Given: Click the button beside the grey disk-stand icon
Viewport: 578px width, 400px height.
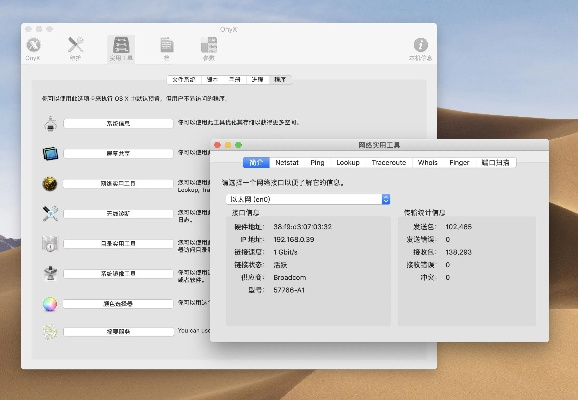Looking at the screenshot, I should click(x=118, y=274).
